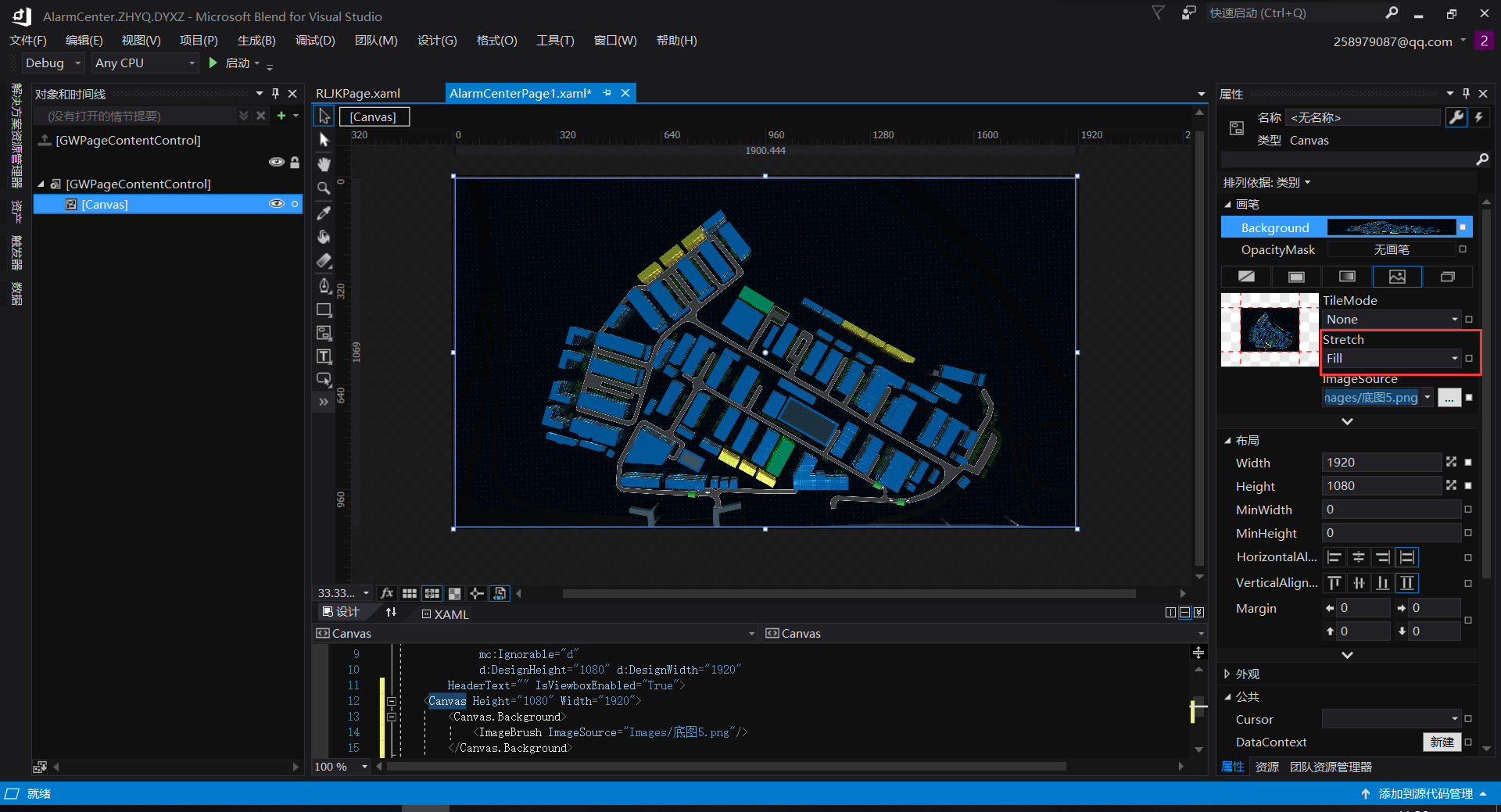
Task: Activate the Zoom magnifier tool
Action: pos(324,188)
